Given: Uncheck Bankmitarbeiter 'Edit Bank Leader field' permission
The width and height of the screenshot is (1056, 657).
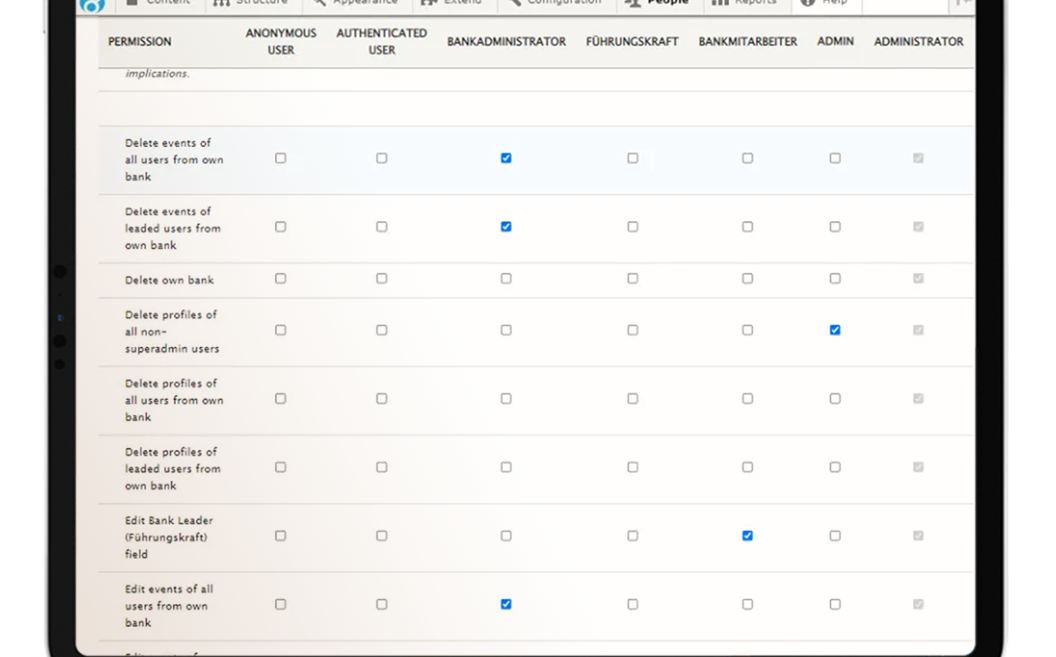Looking at the screenshot, I should pyautogui.click(x=747, y=535).
